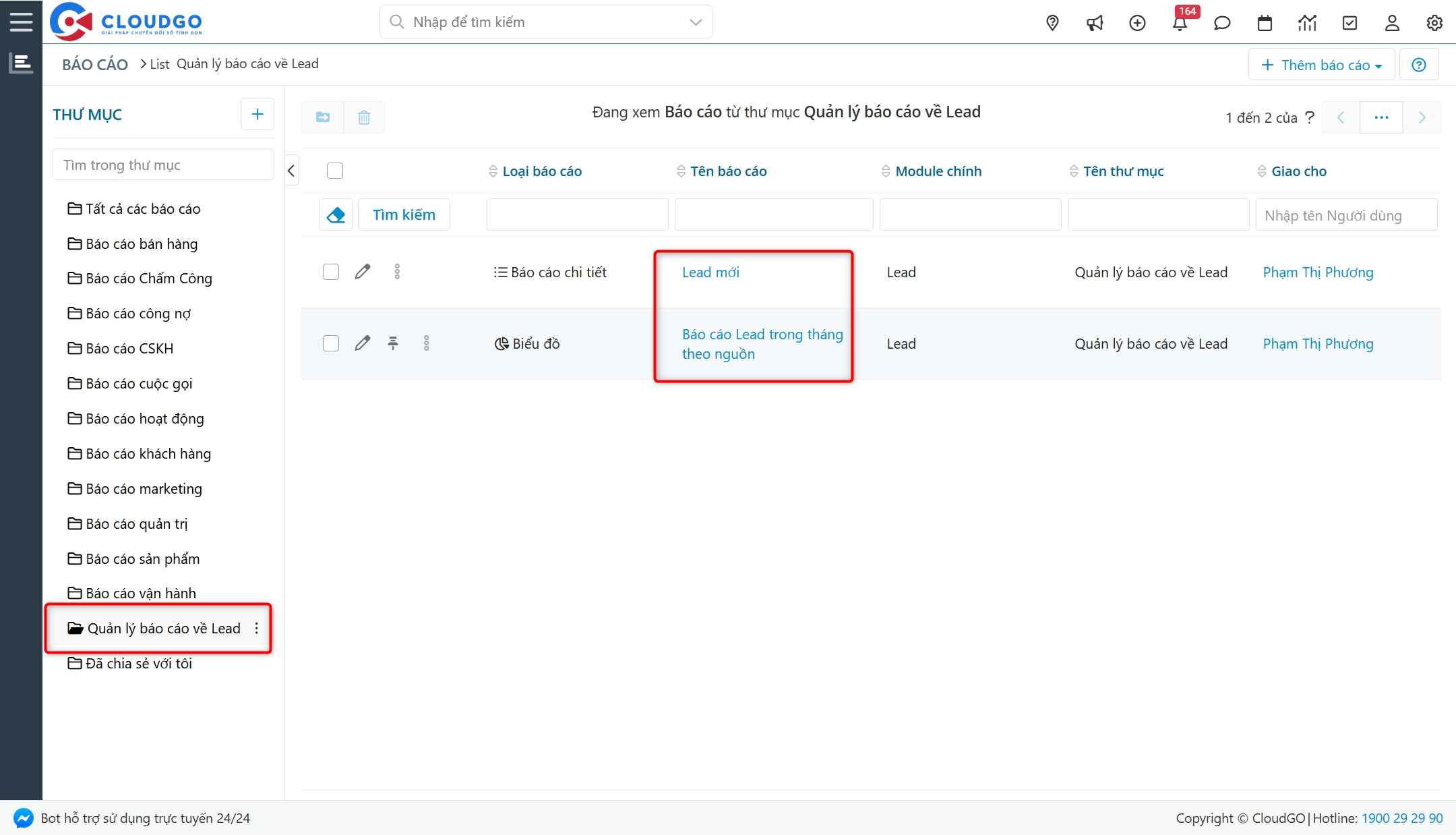Click the eraser clear-filter icon

click(x=336, y=214)
